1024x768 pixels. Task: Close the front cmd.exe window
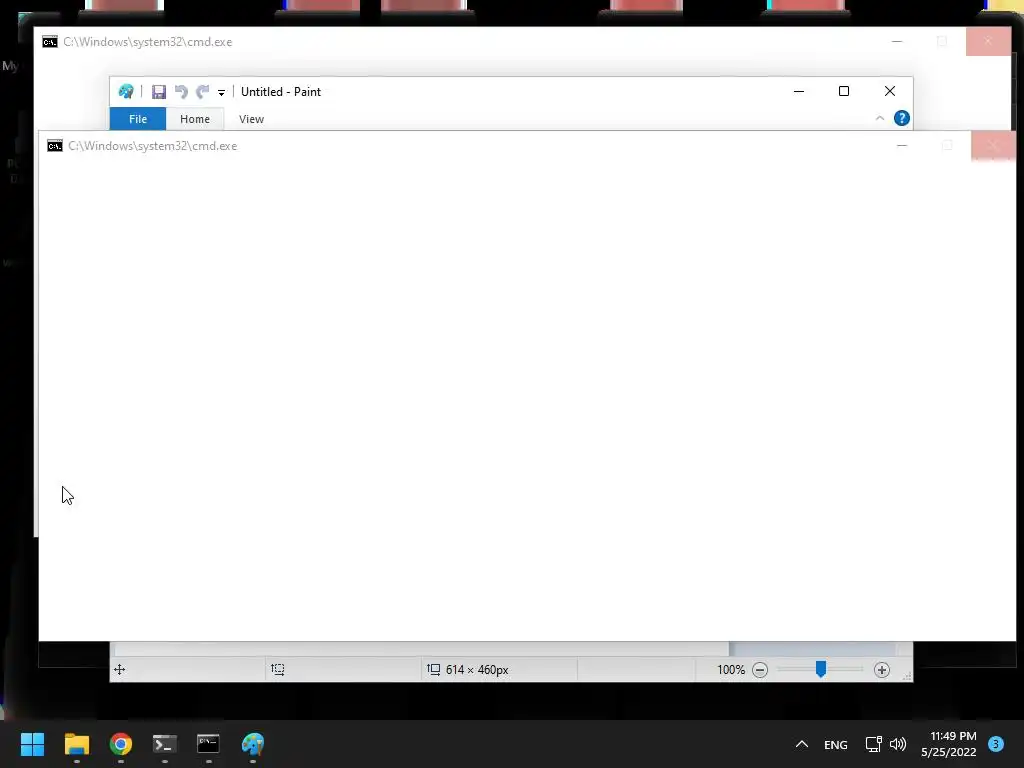993,146
